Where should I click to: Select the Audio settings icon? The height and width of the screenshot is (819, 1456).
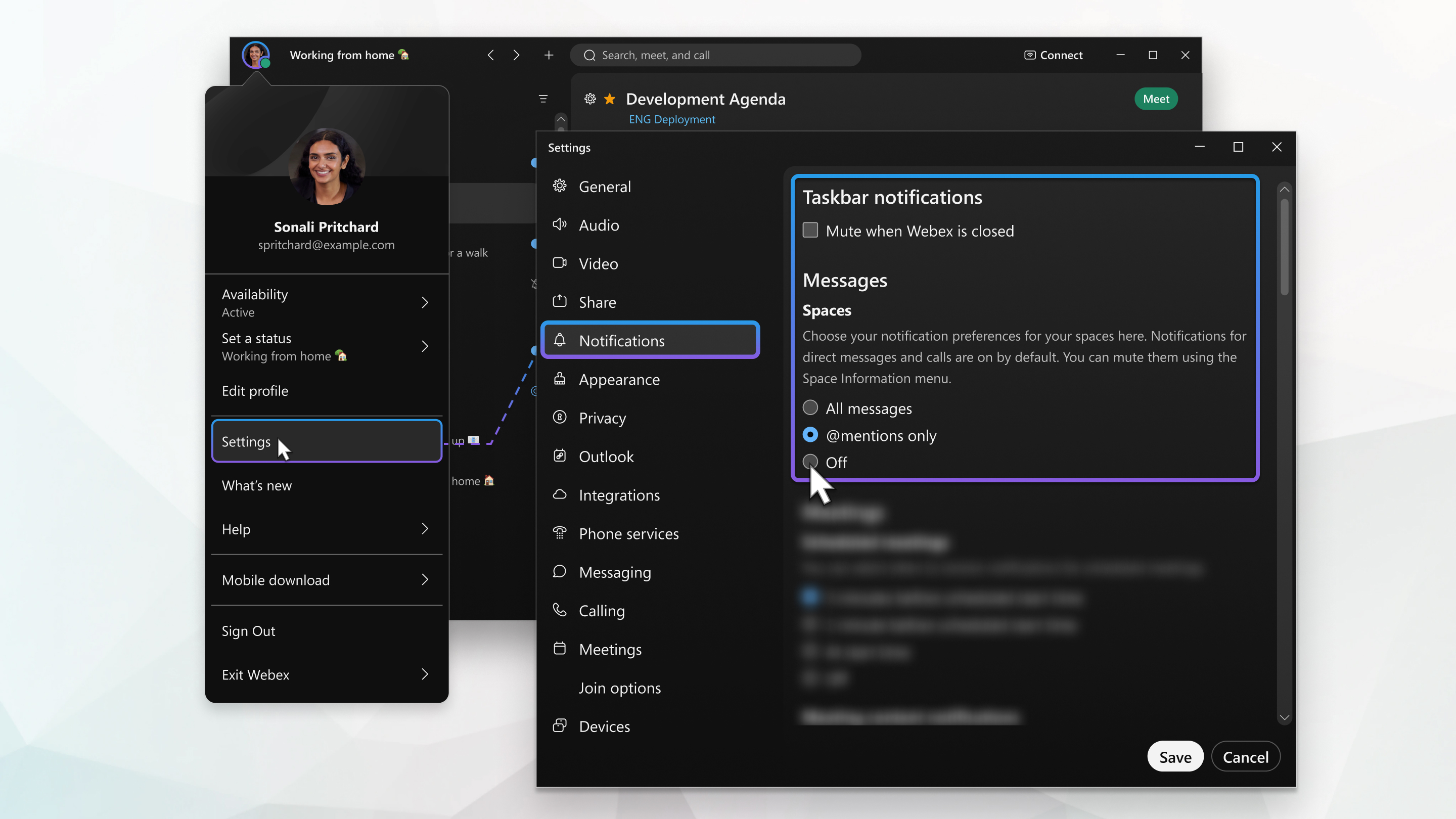tap(560, 224)
